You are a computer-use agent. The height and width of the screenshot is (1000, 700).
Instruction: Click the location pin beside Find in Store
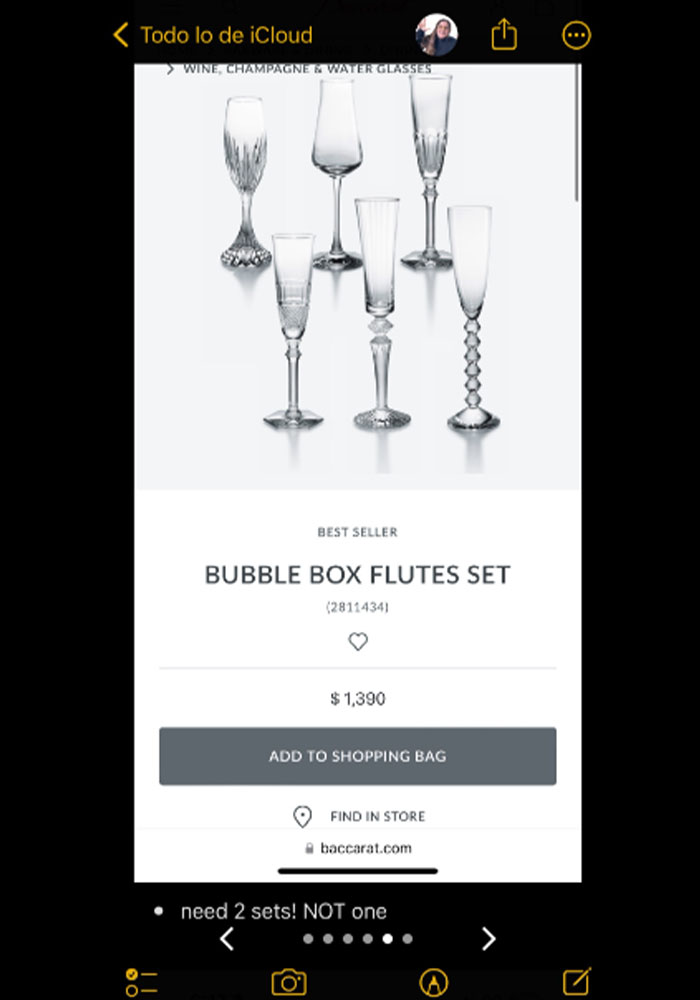[x=302, y=817]
